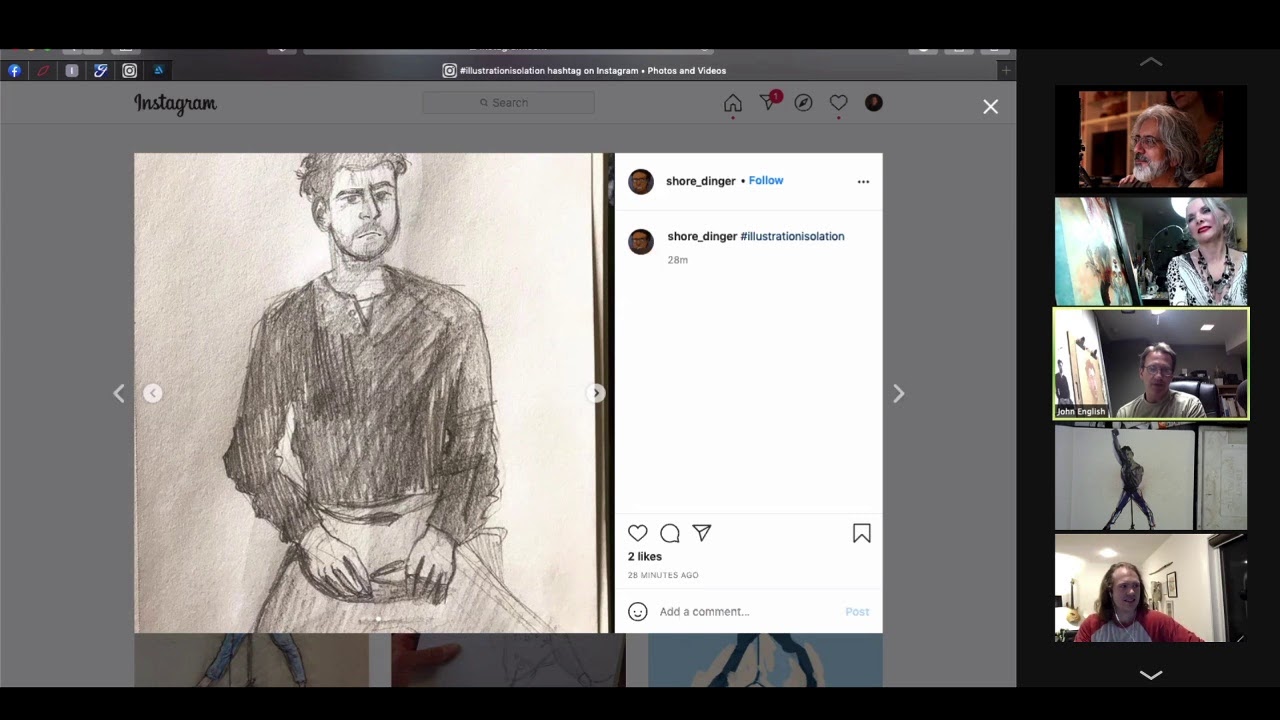Select the video tile showing a posing figure
The height and width of the screenshot is (720, 1280).
coord(1151,476)
